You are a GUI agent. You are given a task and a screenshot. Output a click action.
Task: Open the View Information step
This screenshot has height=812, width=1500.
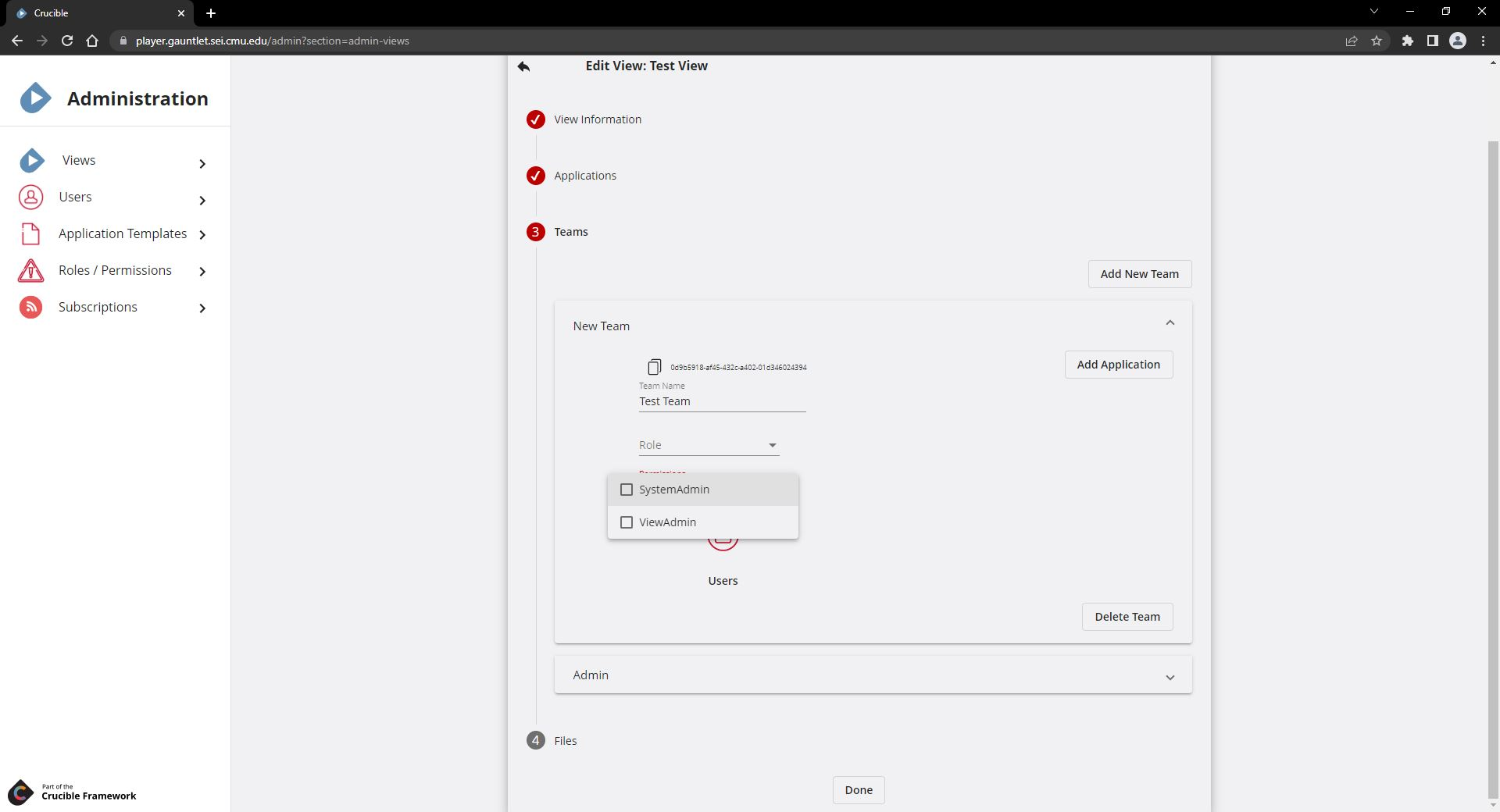point(597,119)
